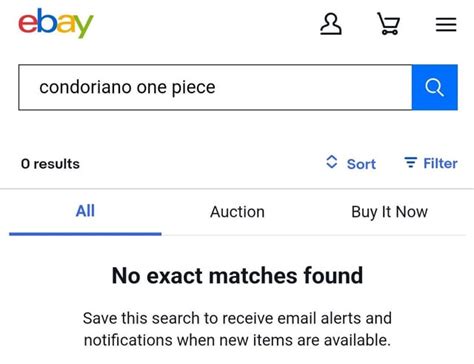Select the All tab
This screenshot has width=474, height=364.
click(85, 211)
